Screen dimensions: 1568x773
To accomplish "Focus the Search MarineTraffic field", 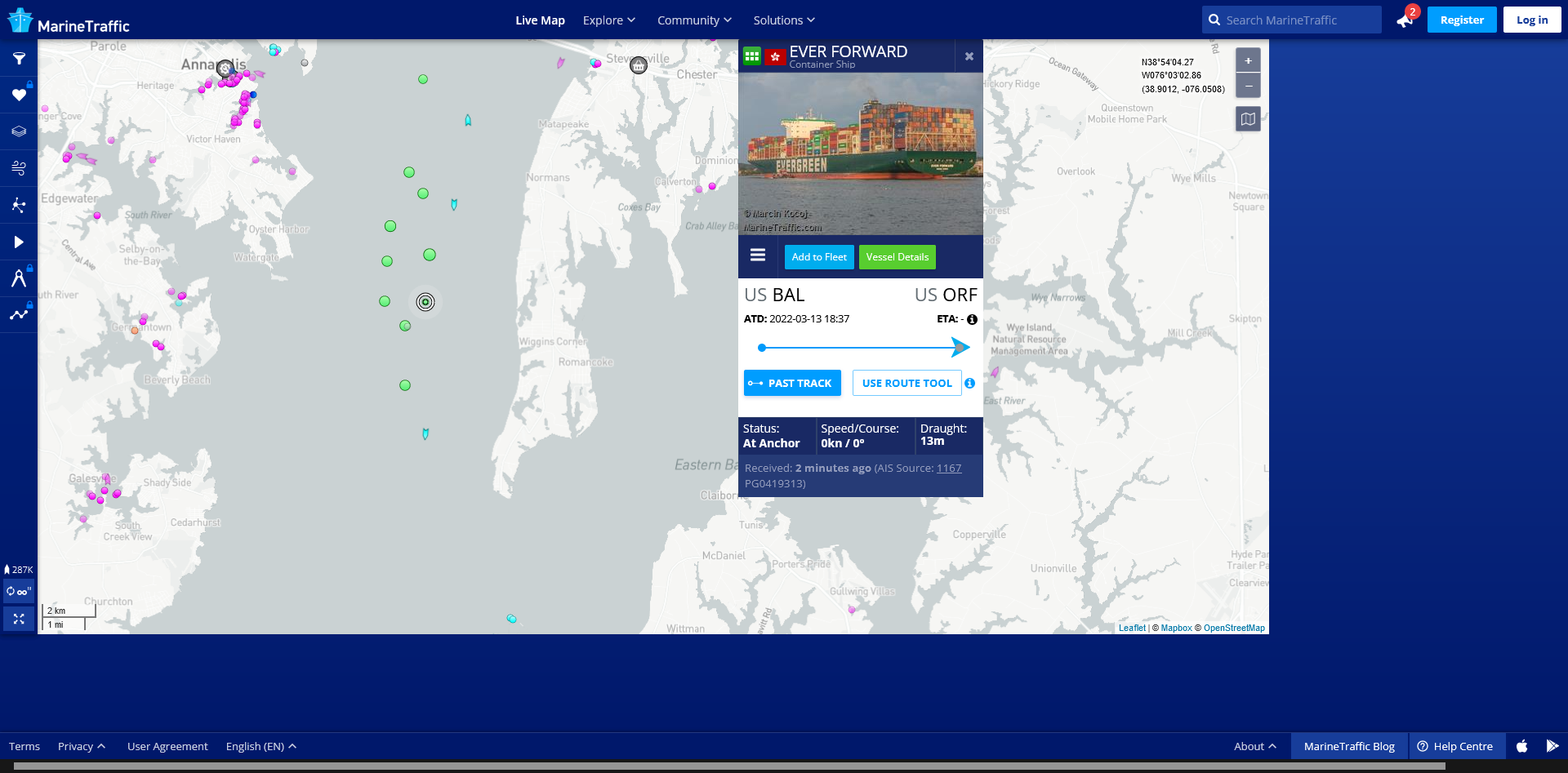I will pyautogui.click(x=1292, y=20).
